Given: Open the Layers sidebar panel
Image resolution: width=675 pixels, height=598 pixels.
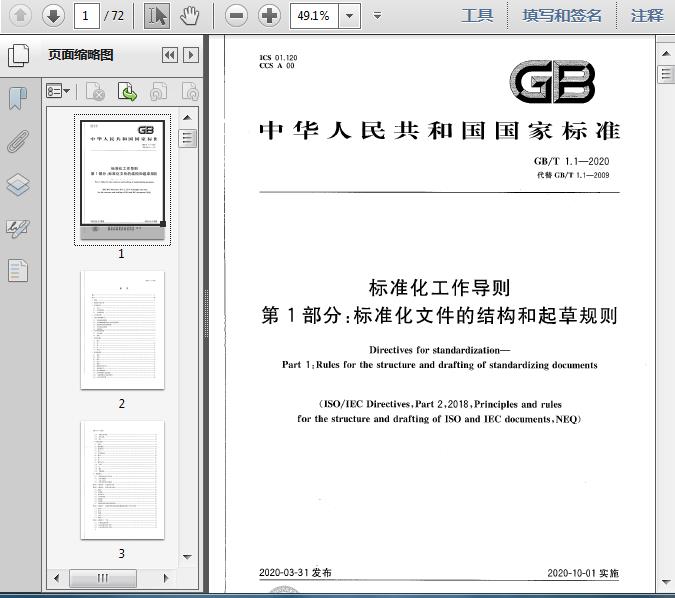Looking at the screenshot, I should pos(18,185).
